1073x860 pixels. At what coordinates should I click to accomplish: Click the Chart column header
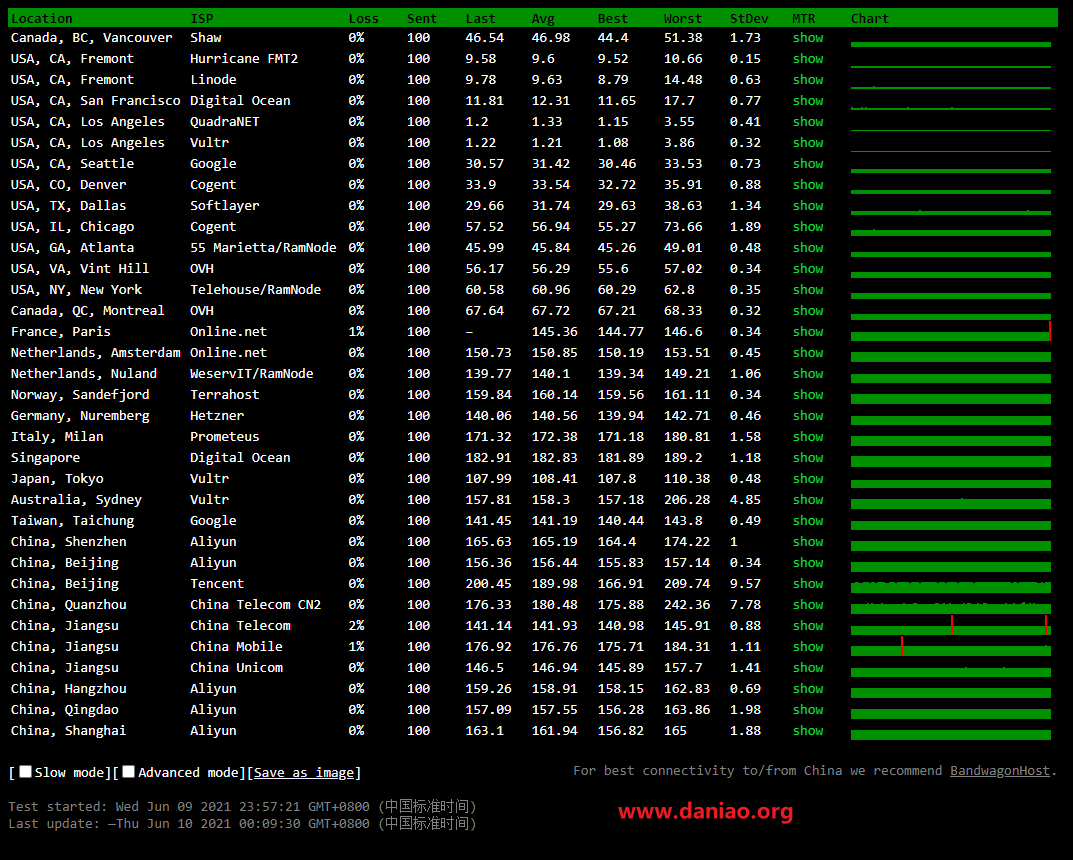coord(870,18)
